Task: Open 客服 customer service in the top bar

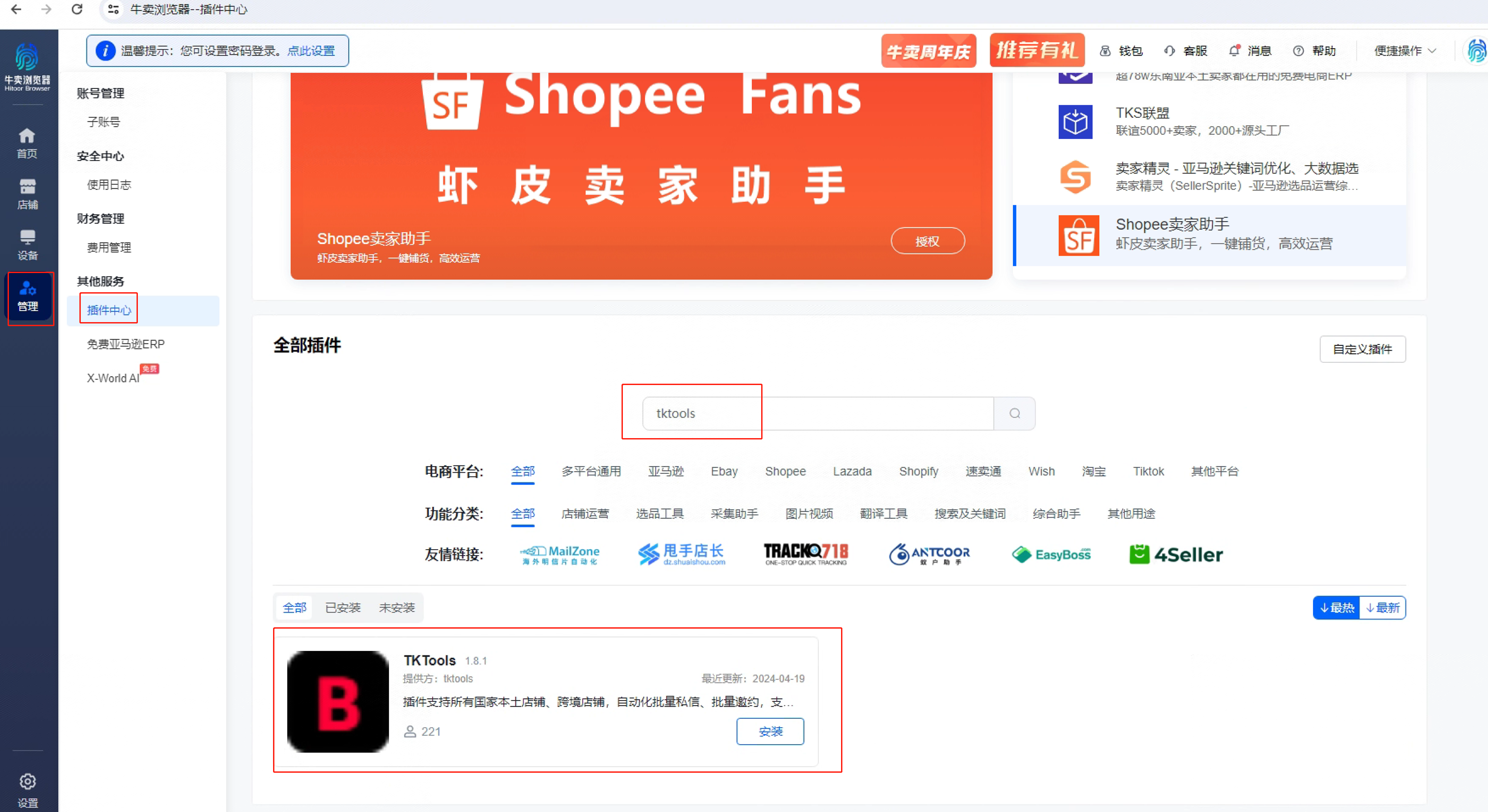Action: 1185,51
